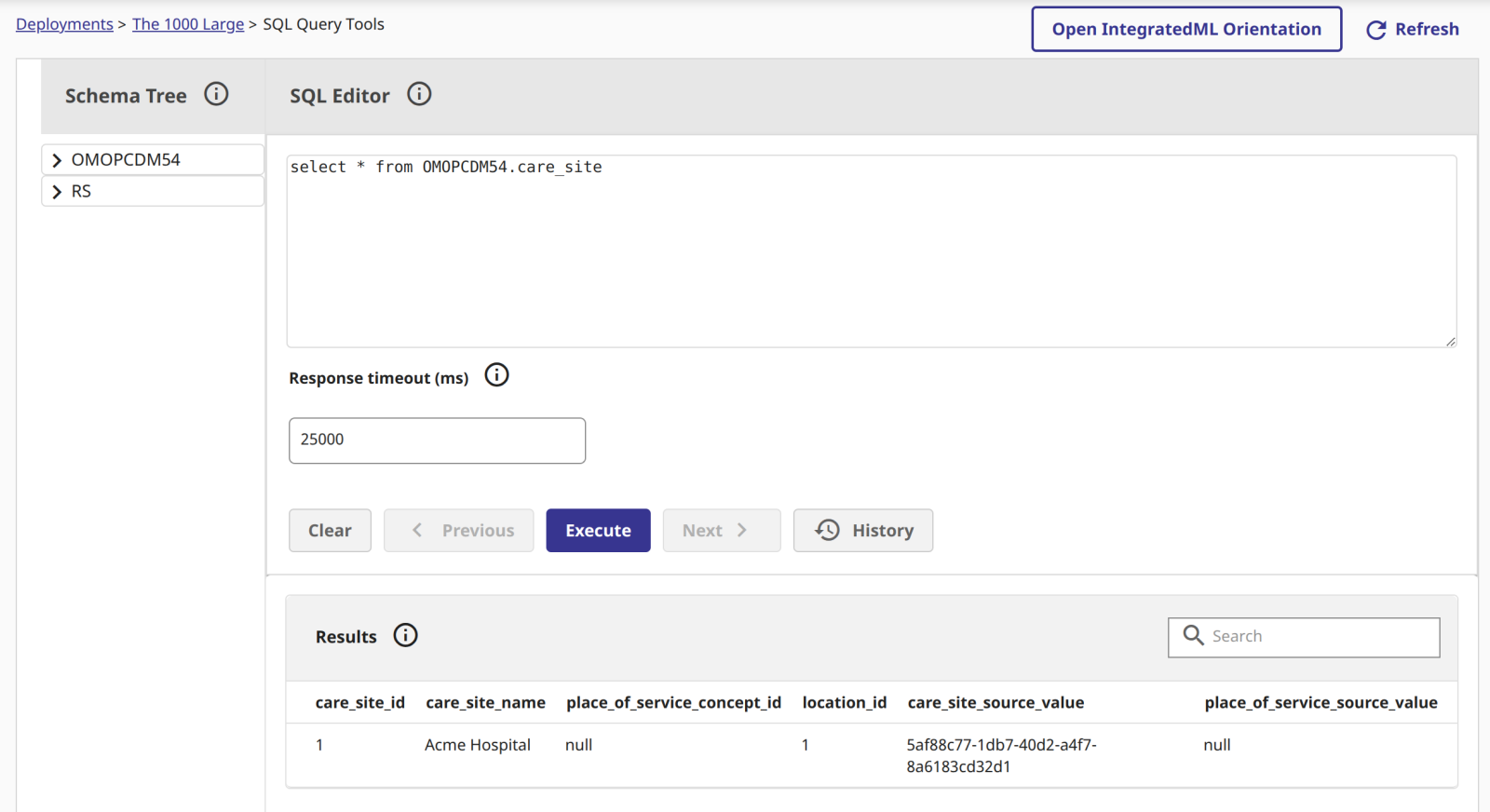Open the Deployments breadcrumb link
The width and height of the screenshot is (1490, 812).
tap(64, 24)
